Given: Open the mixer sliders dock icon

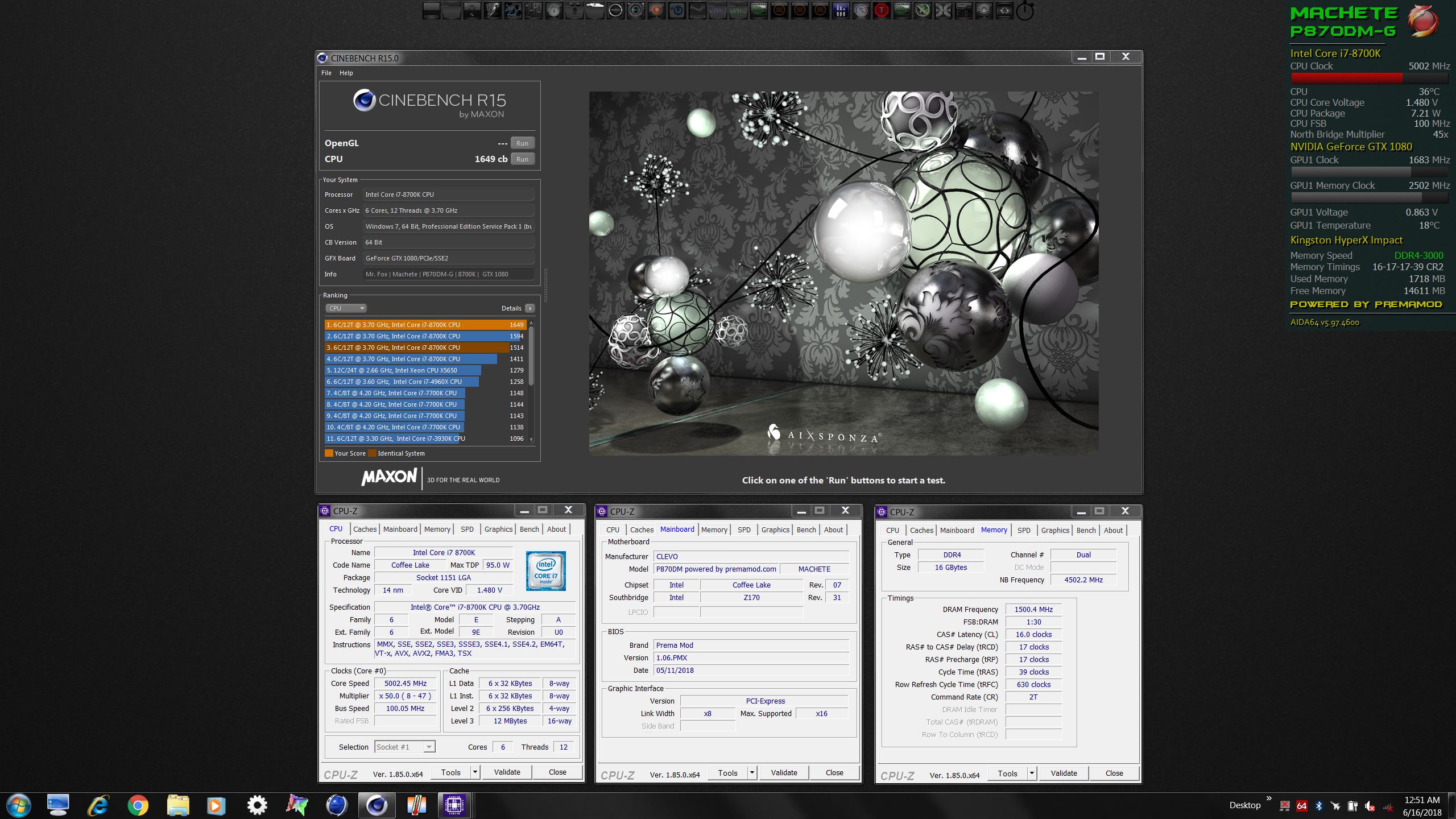Looking at the screenshot, I should 533,10.
